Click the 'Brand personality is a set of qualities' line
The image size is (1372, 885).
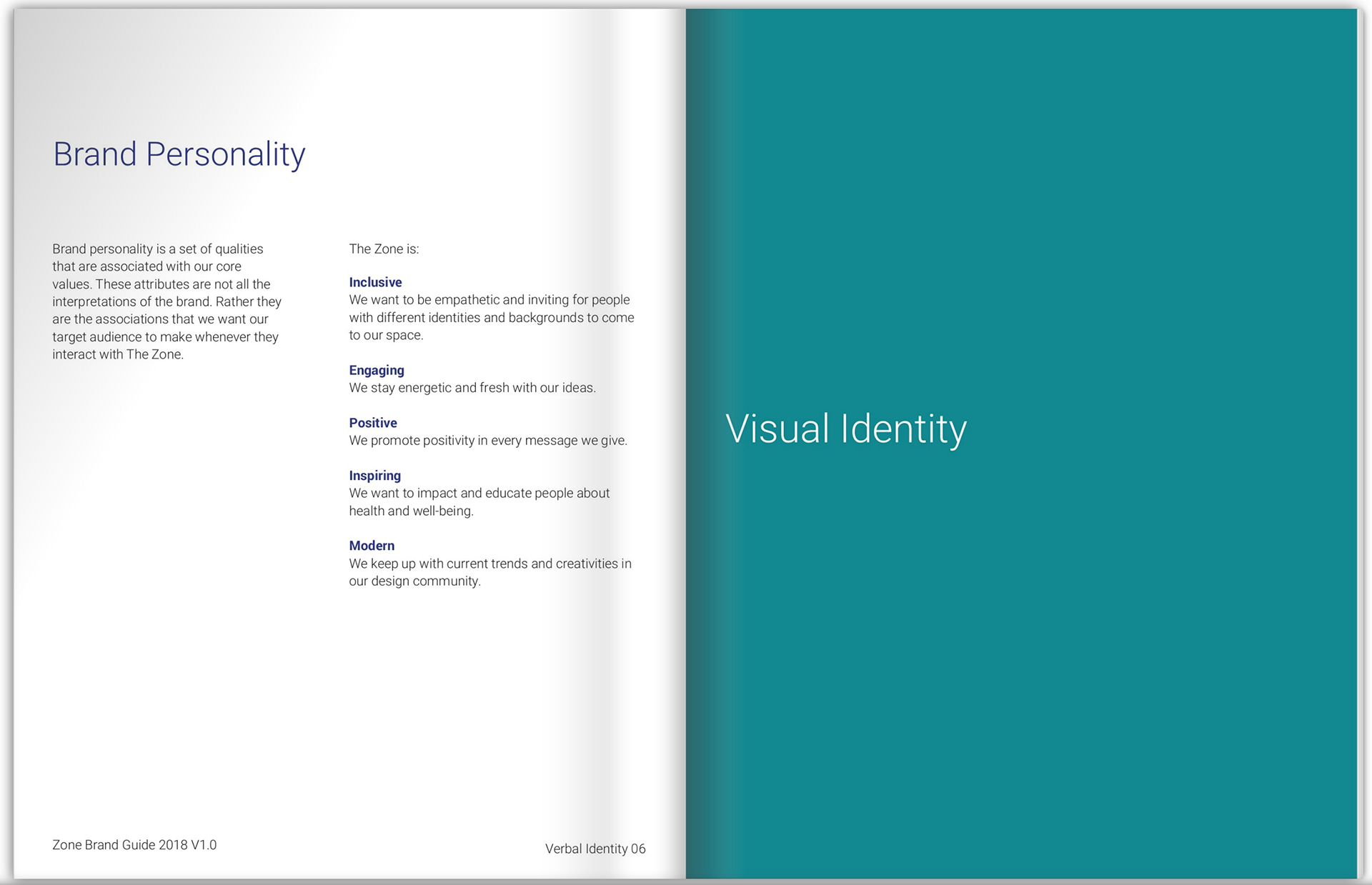[x=158, y=249]
